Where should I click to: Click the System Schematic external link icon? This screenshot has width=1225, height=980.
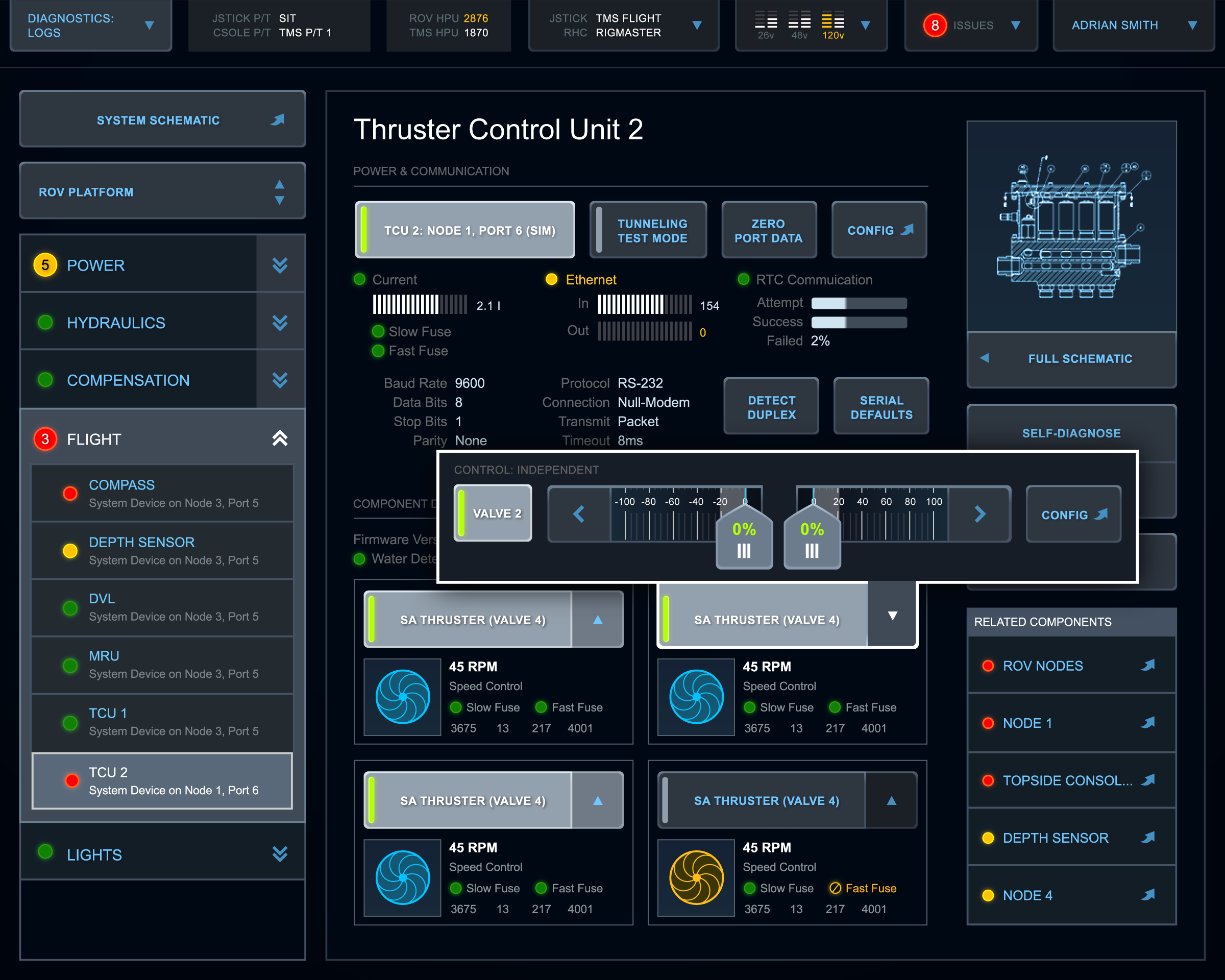[x=277, y=120]
